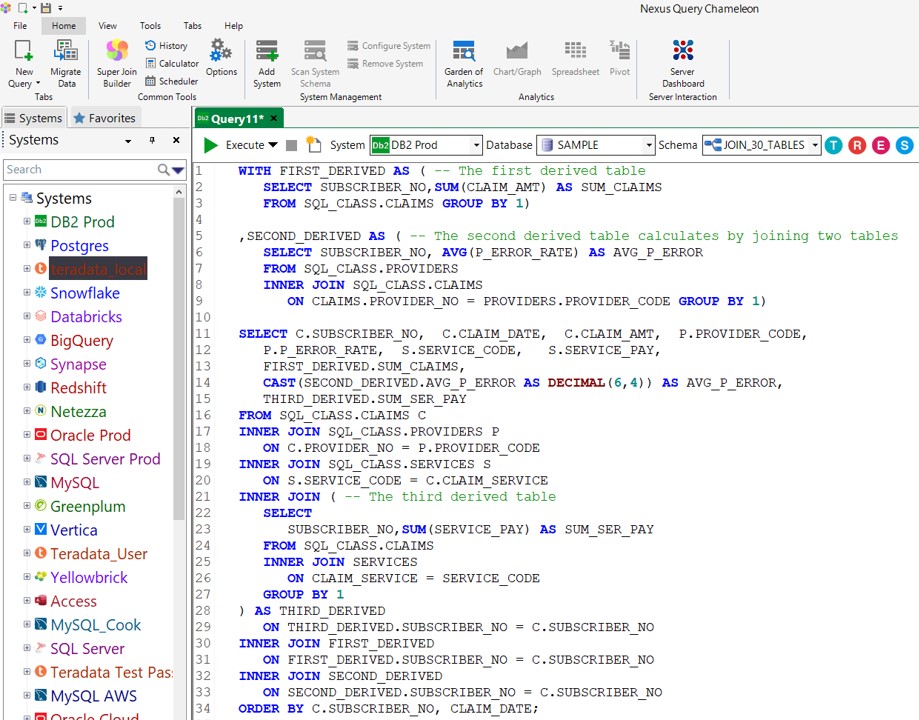Toggle the pin on Systems panel

pos(153,141)
